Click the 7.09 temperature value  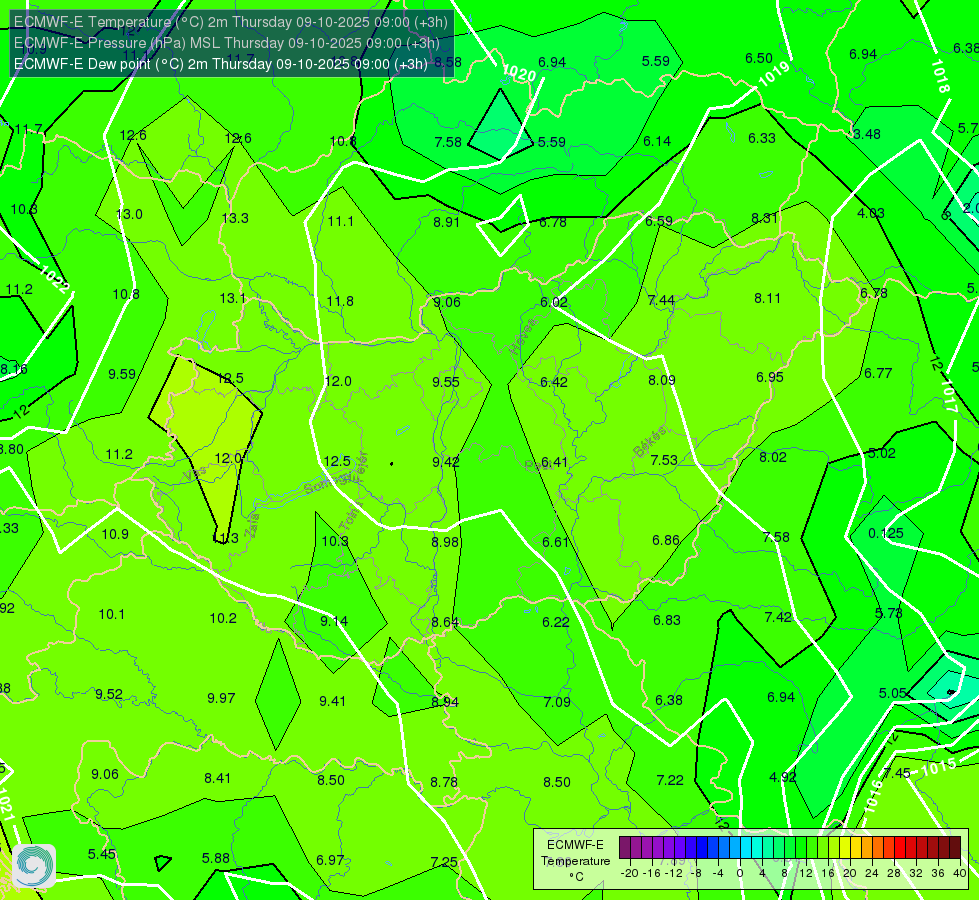click(557, 702)
